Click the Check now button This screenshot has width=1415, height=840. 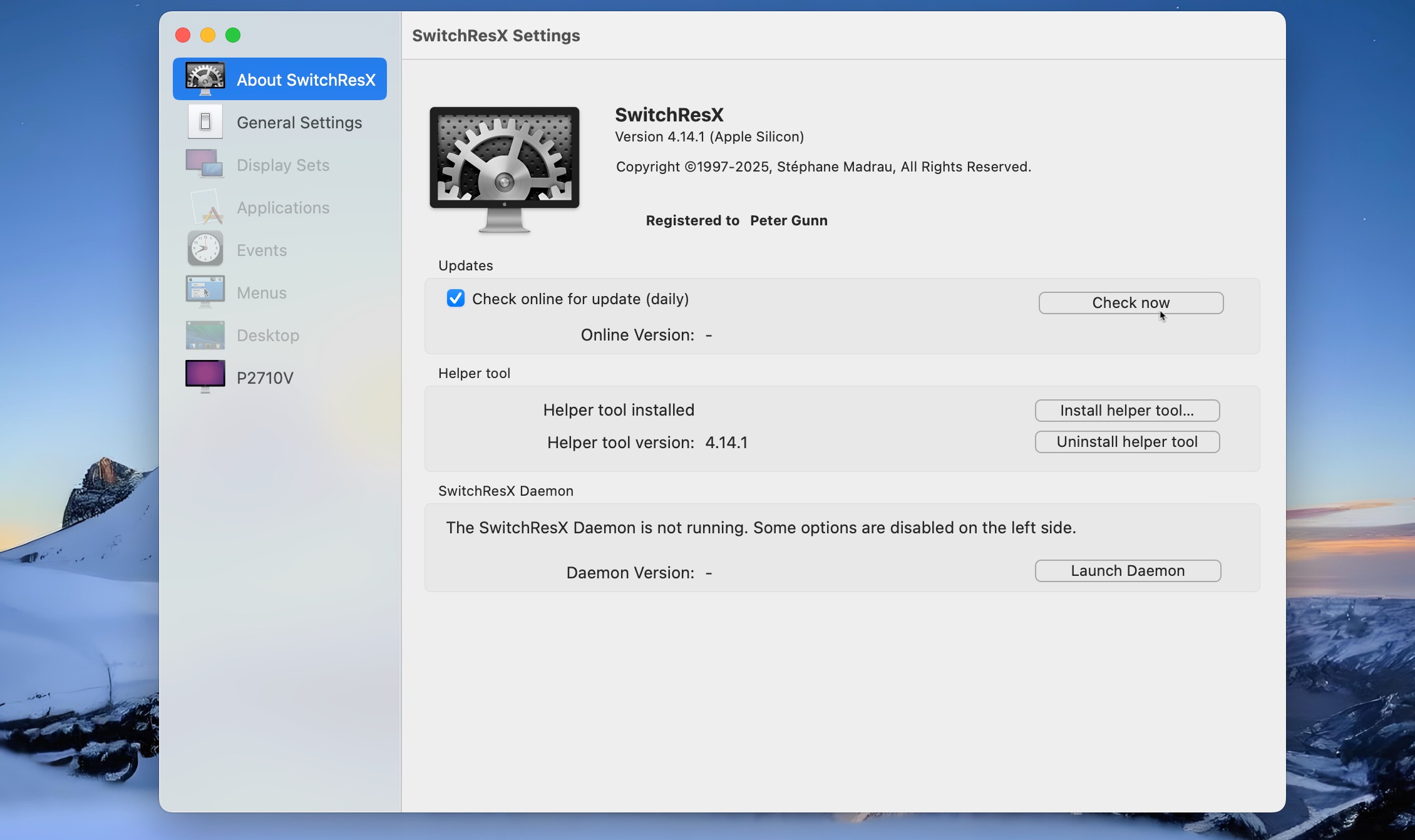[1131, 303]
